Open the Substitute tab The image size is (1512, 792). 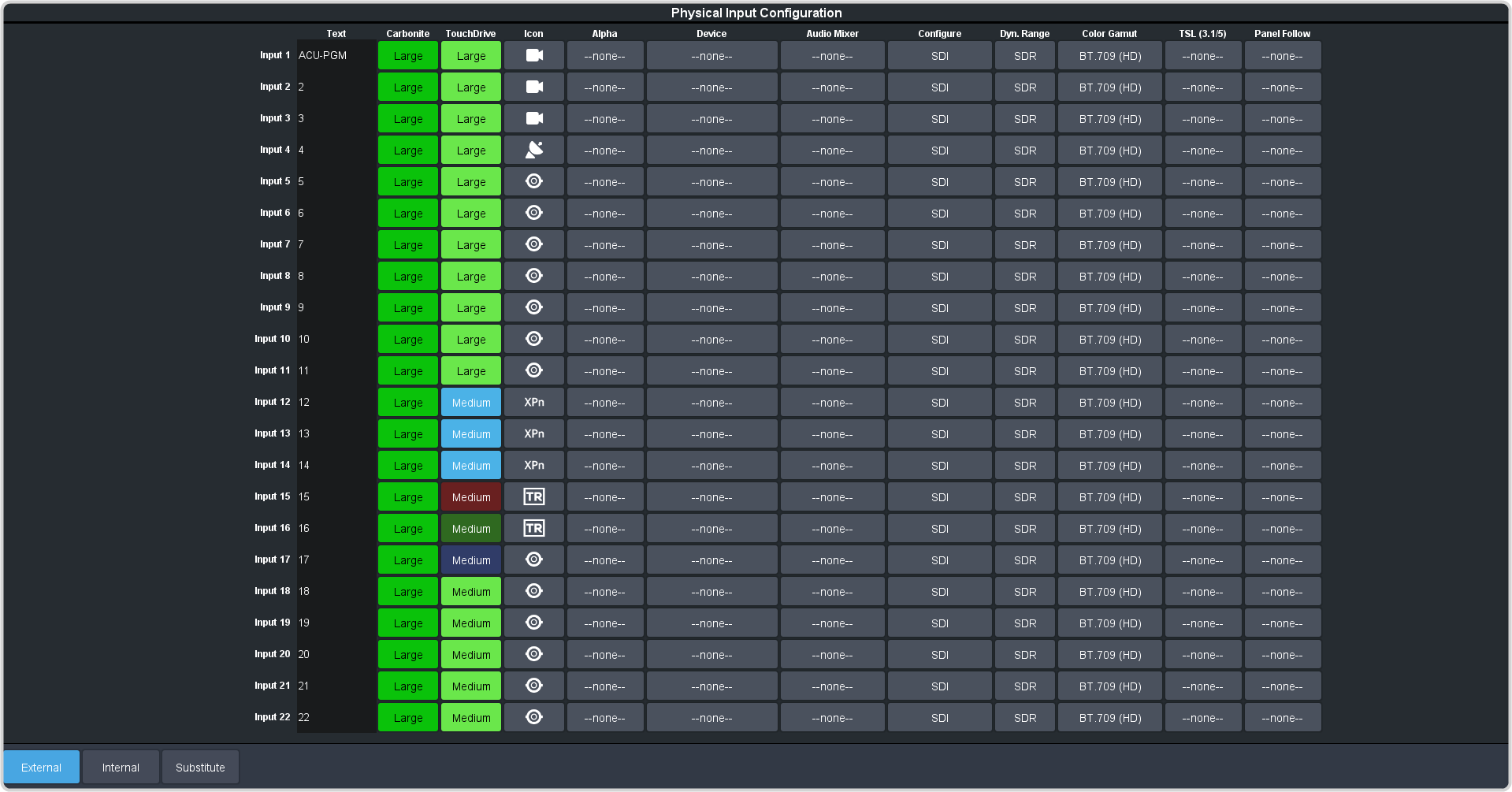200,768
